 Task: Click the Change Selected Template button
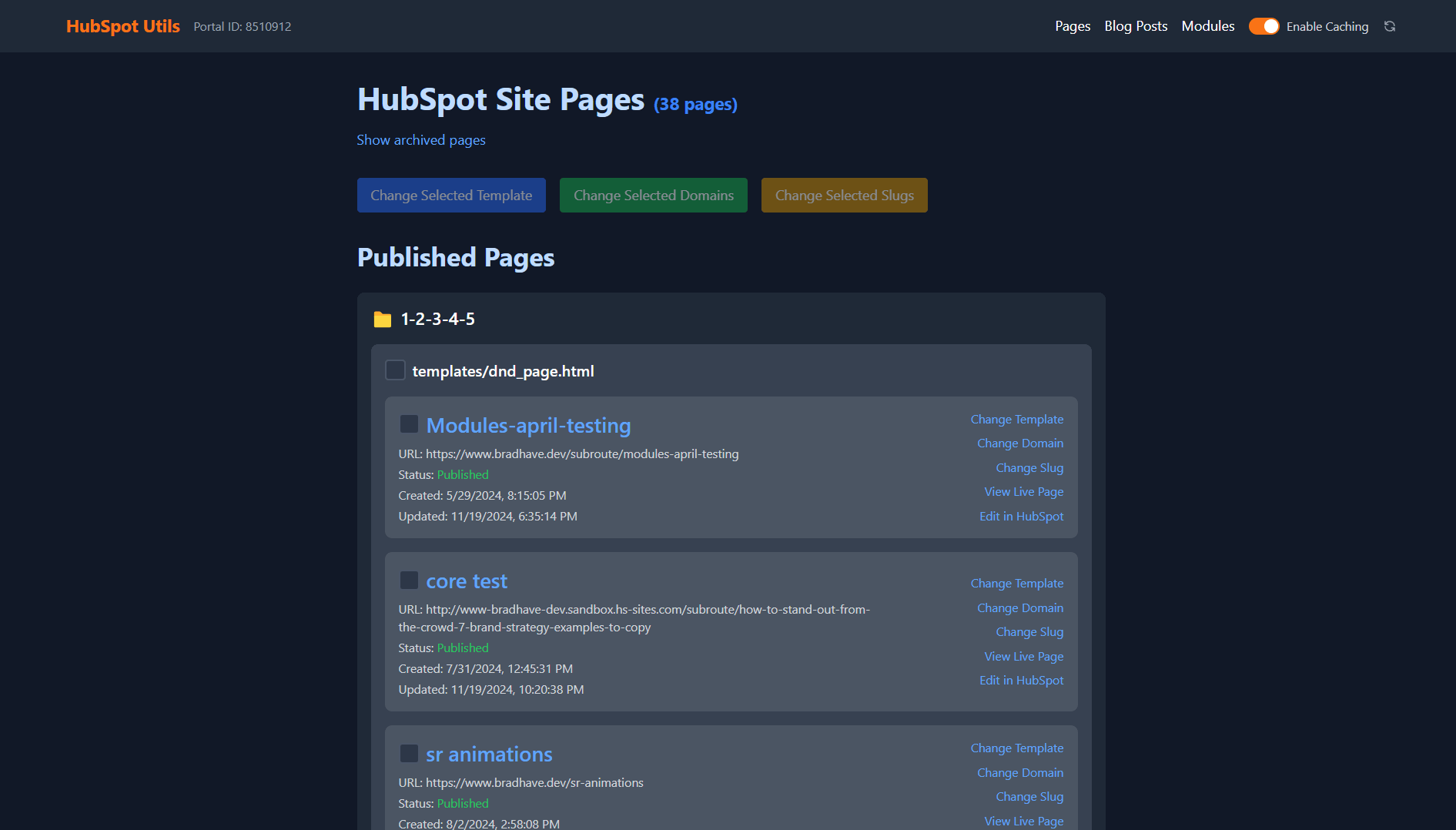(x=451, y=195)
